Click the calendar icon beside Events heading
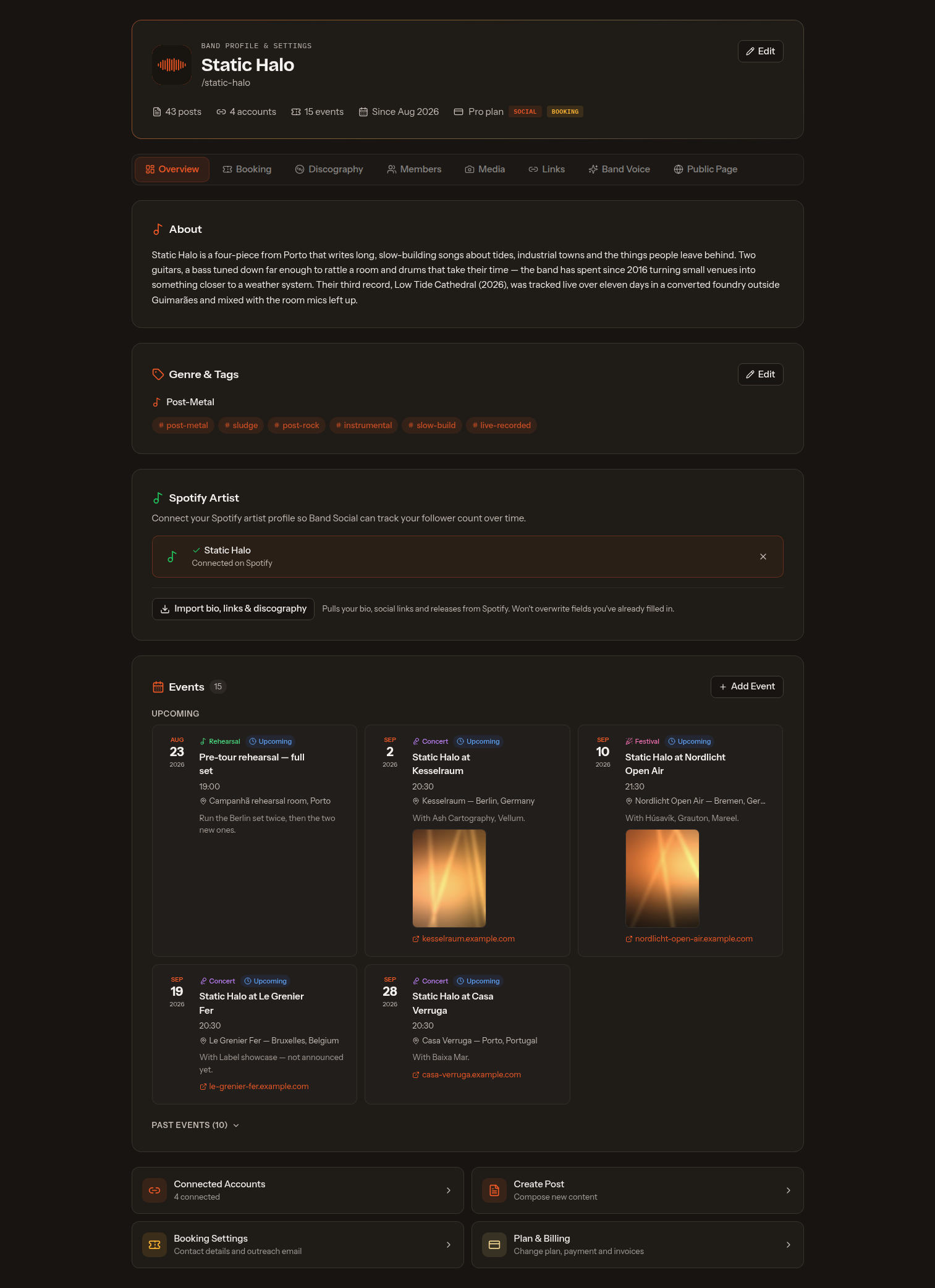Viewport: 935px width, 1288px height. pos(158,687)
